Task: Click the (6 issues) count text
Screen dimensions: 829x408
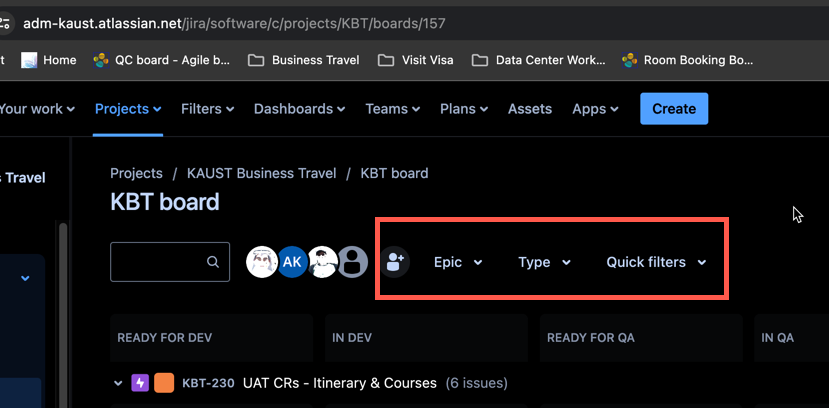Action: 476,383
